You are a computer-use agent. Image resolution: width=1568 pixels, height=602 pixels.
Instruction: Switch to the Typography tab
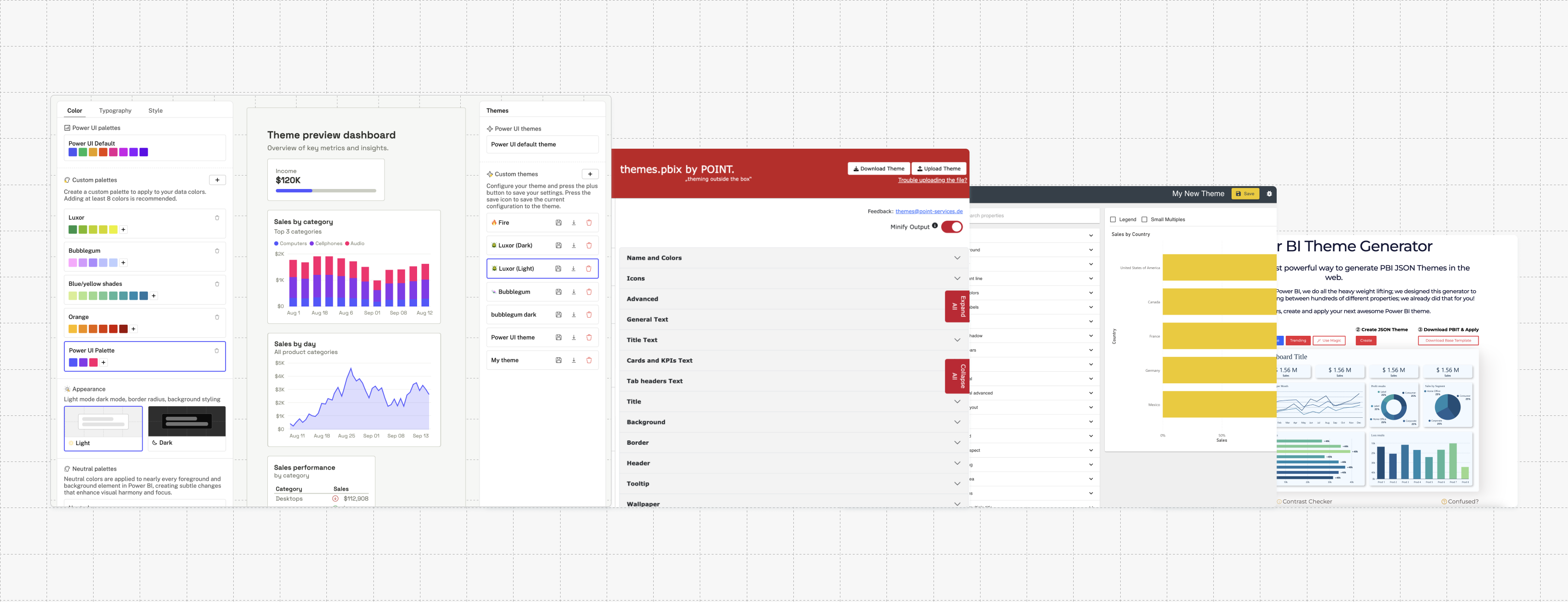click(115, 110)
